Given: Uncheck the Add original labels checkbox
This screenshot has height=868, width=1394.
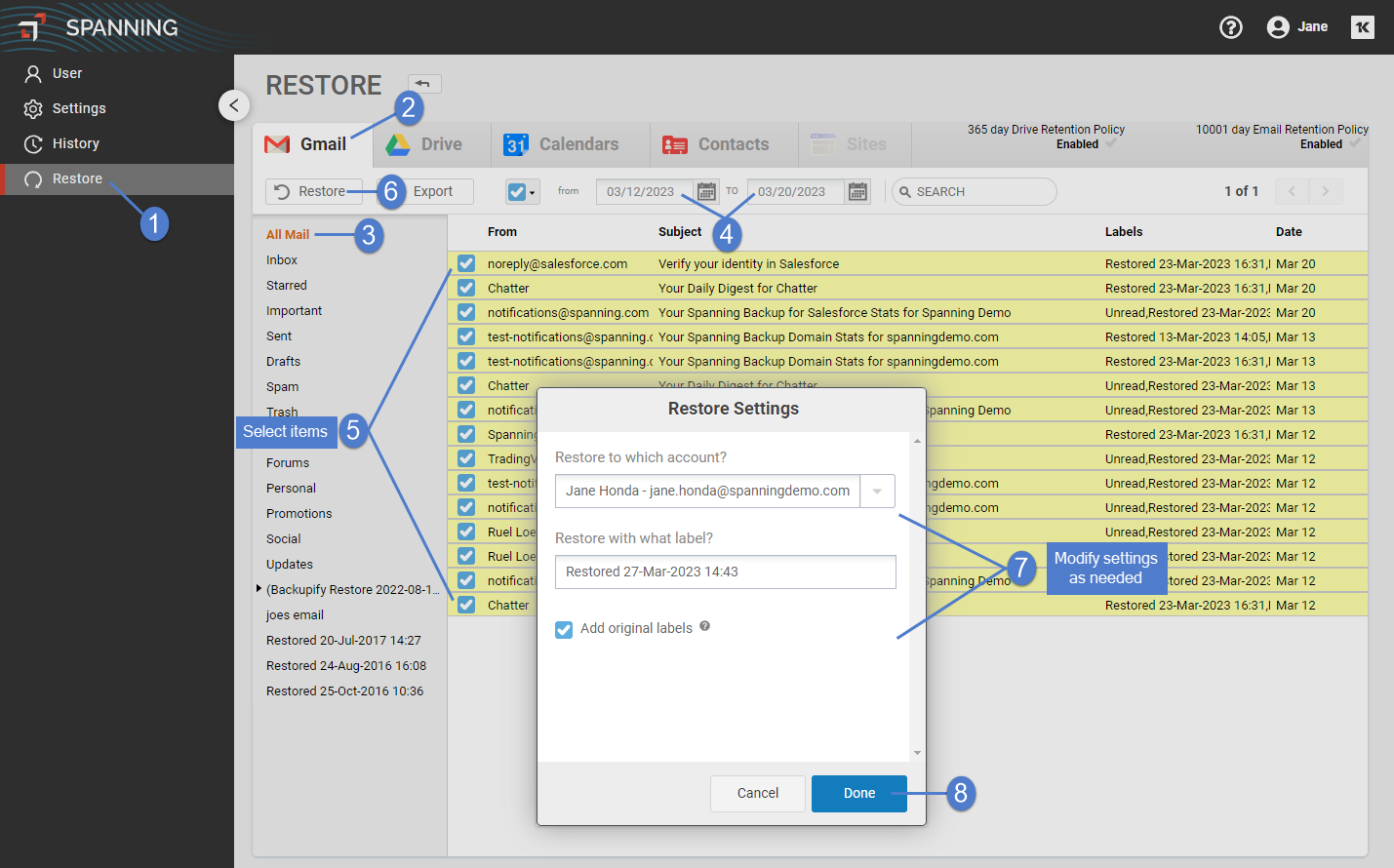Looking at the screenshot, I should pos(564,629).
